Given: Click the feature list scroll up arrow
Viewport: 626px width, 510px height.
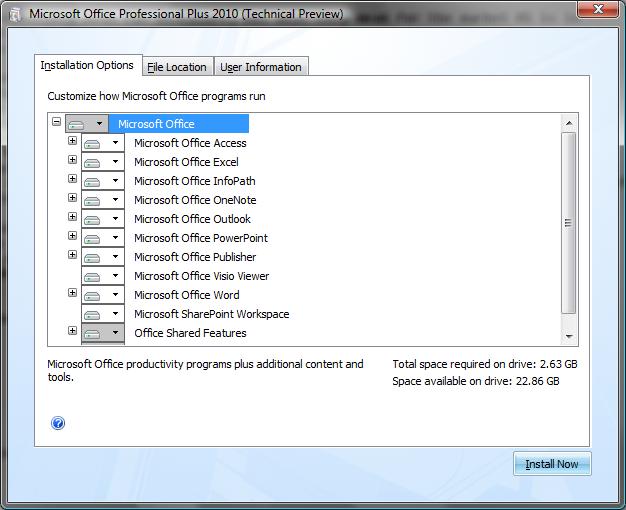Looking at the screenshot, I should tap(569, 123).
